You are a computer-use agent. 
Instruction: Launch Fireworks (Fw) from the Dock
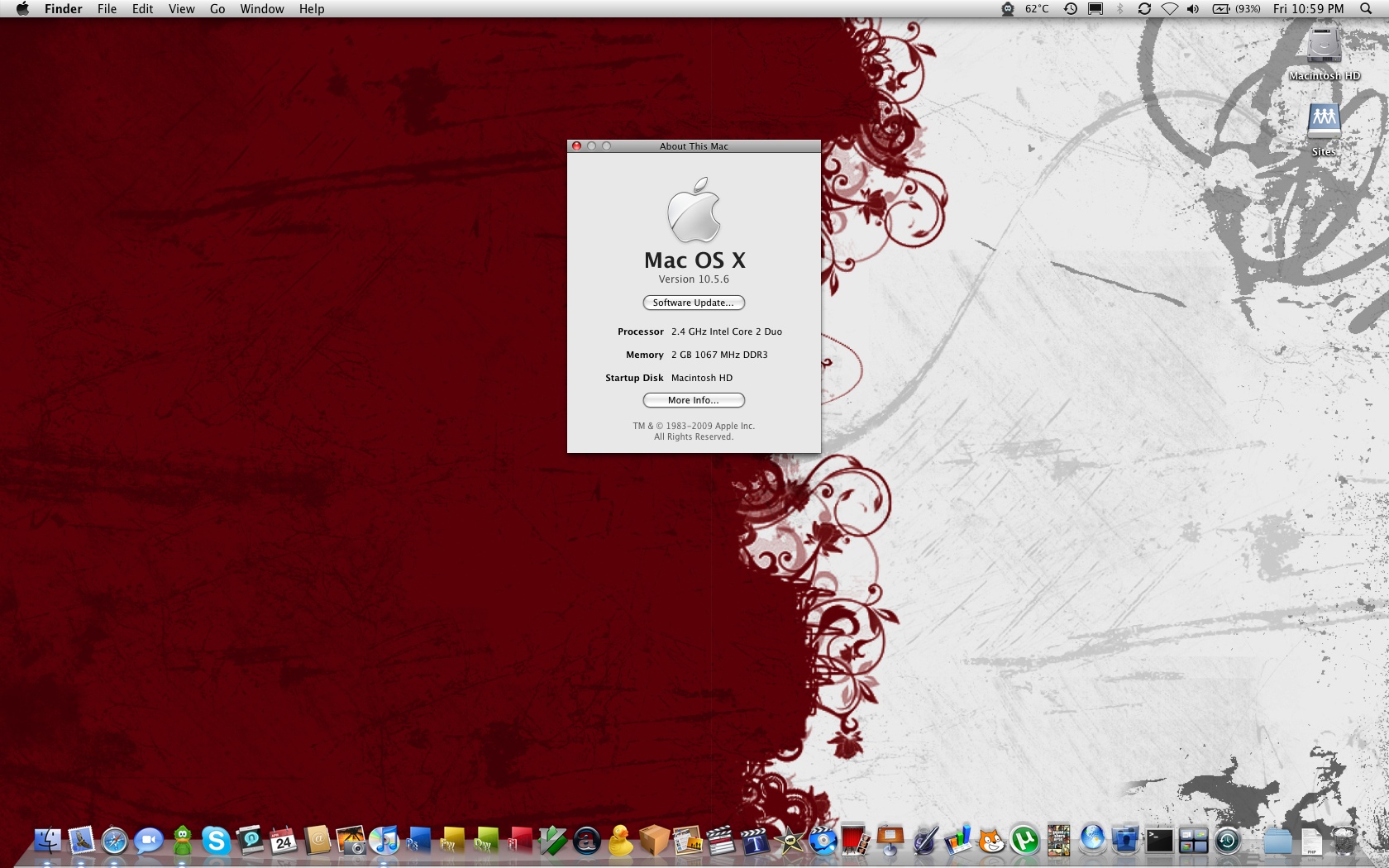coord(452,841)
